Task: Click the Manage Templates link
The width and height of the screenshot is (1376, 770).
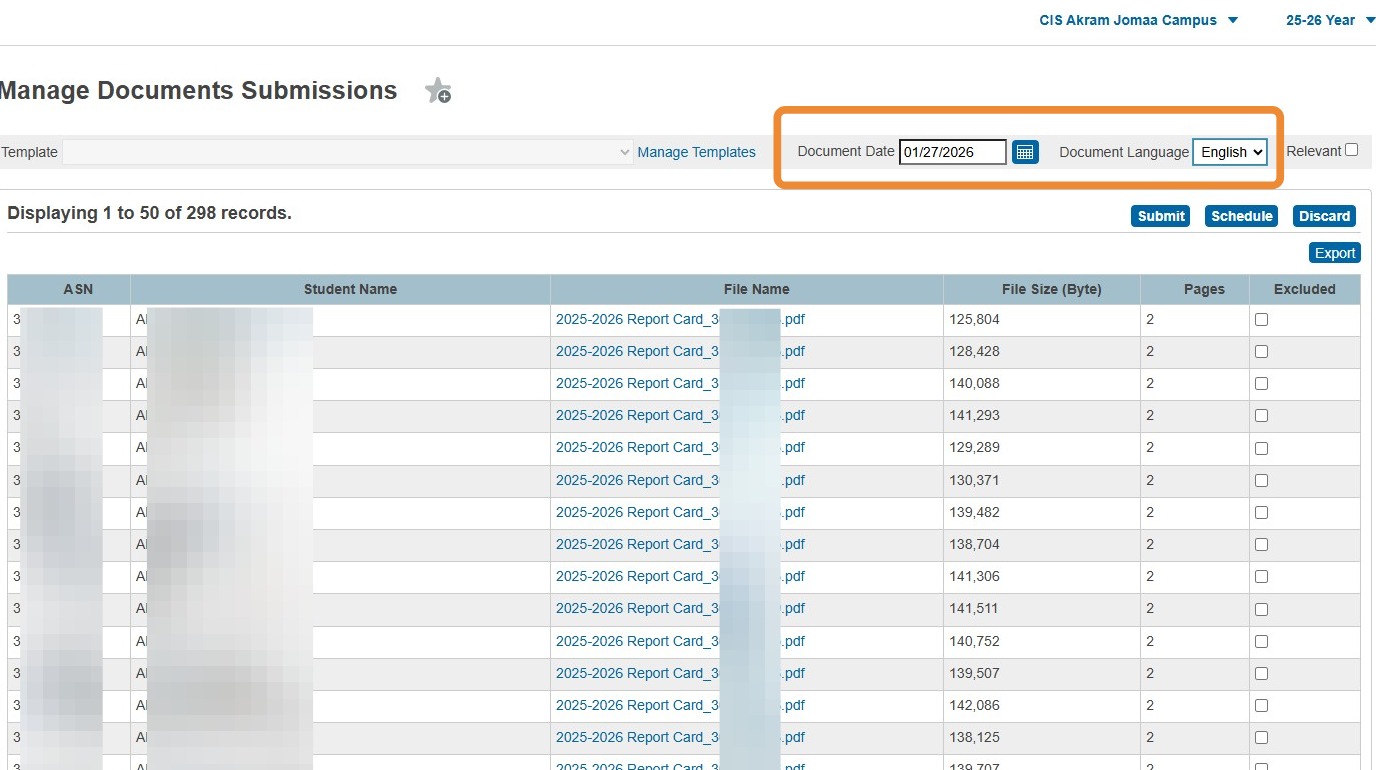Action: 696,152
